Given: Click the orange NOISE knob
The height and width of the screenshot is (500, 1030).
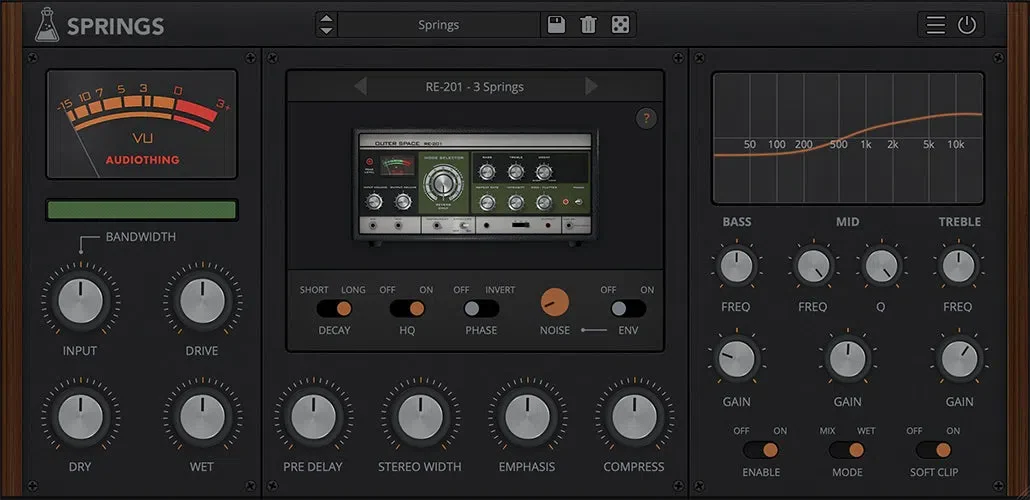Looking at the screenshot, I should (x=555, y=302).
